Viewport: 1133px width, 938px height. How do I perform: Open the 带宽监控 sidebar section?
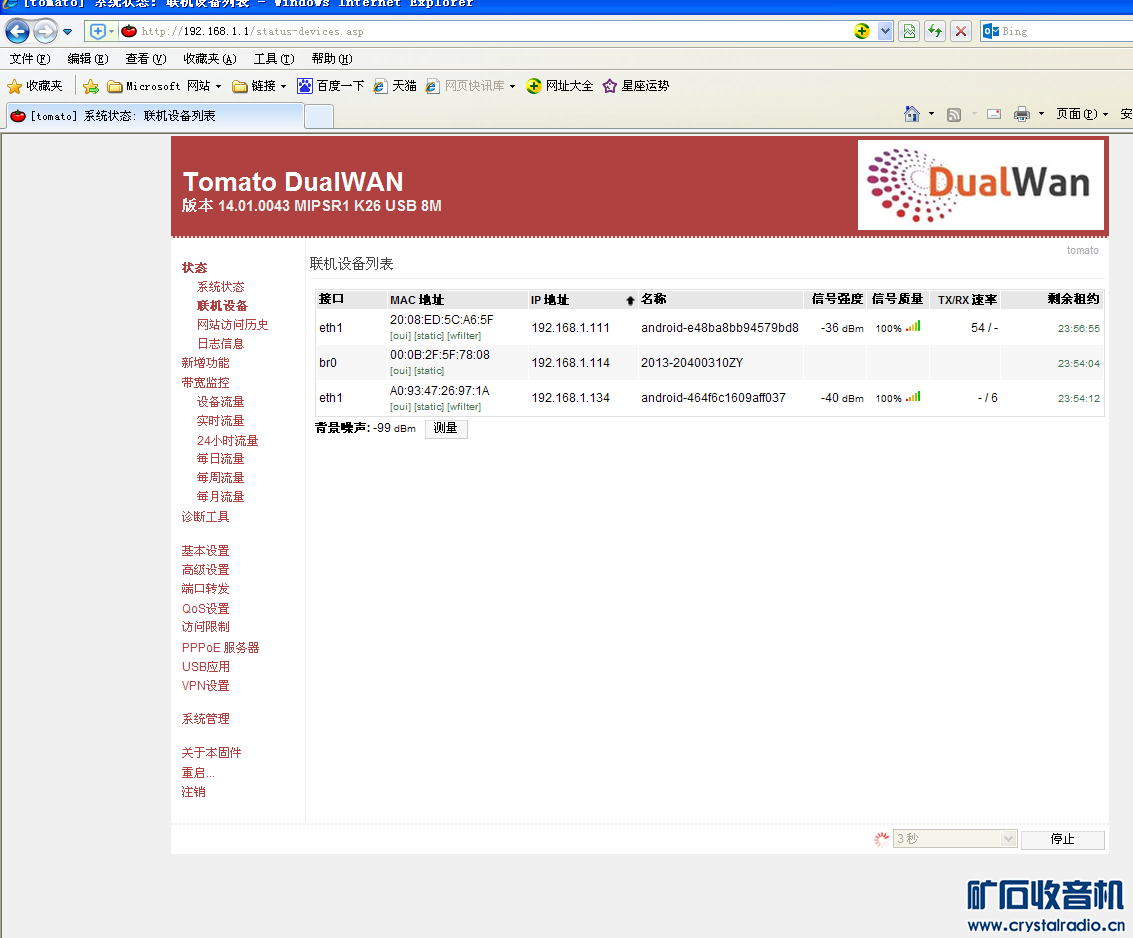click(205, 382)
